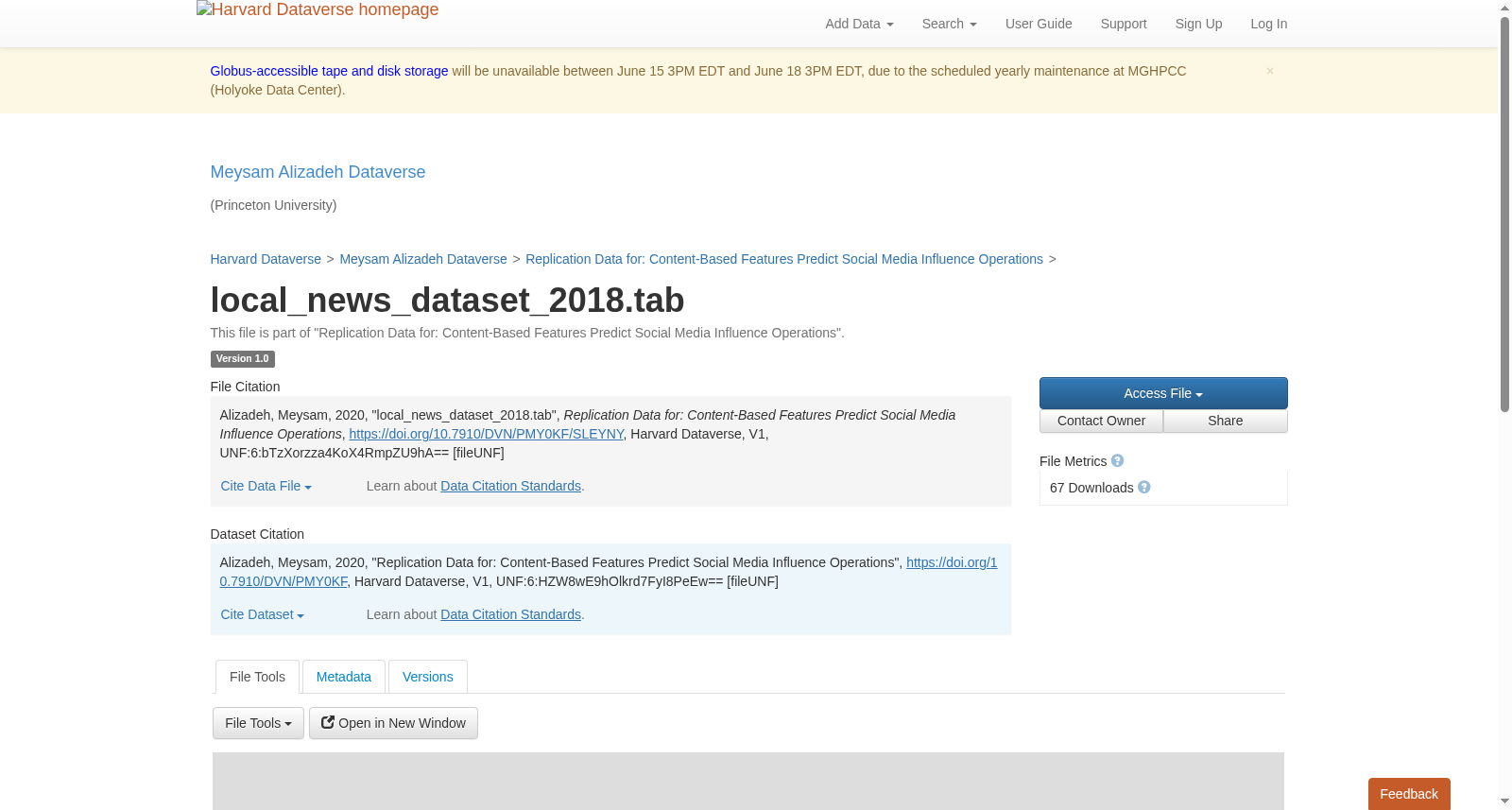1512x810 pixels.
Task: Open the User Guide menu item
Action: point(1039,24)
